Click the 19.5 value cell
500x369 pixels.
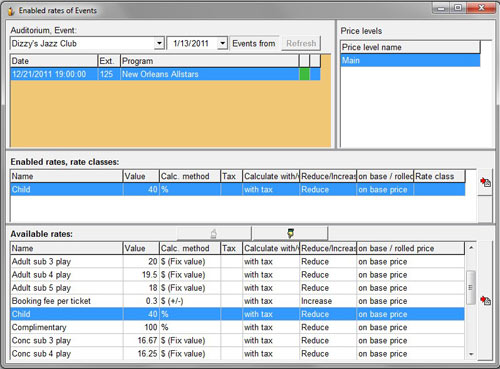pyautogui.click(x=141, y=275)
